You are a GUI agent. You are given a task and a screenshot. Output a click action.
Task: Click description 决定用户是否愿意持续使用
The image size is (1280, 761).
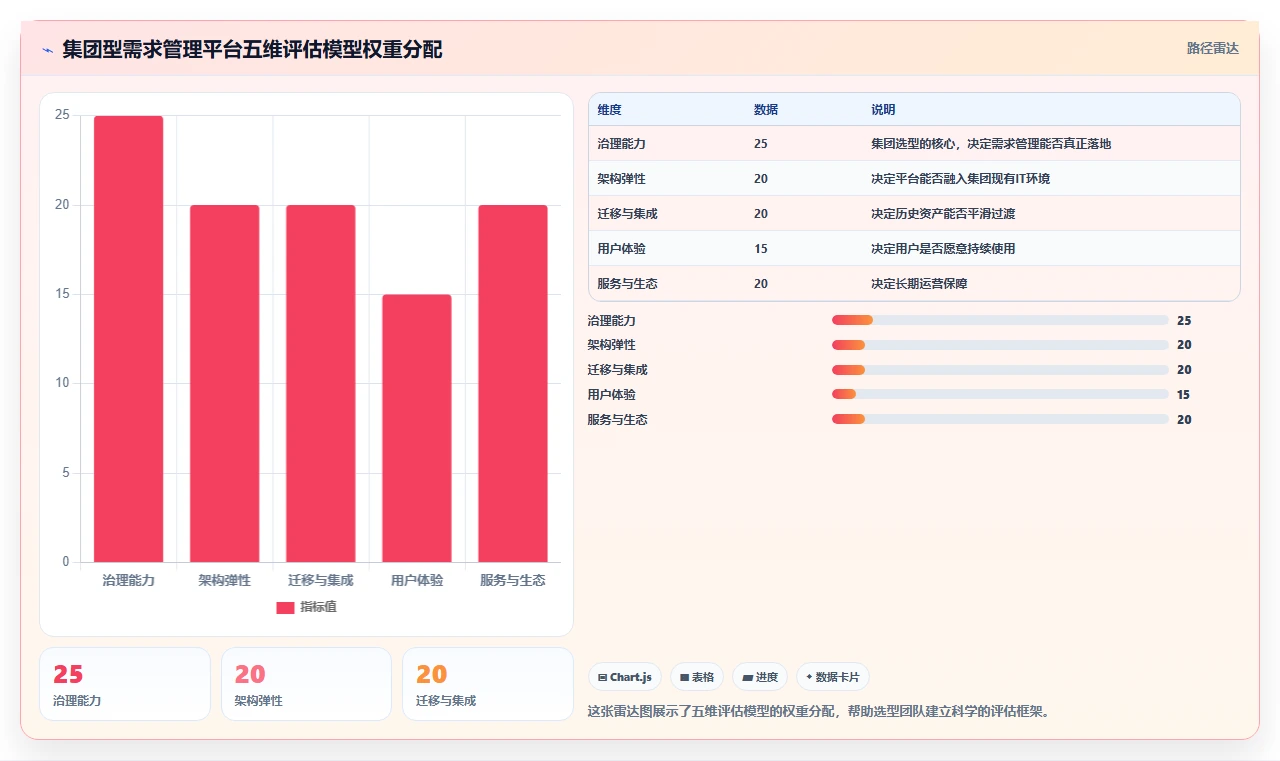tap(943, 249)
